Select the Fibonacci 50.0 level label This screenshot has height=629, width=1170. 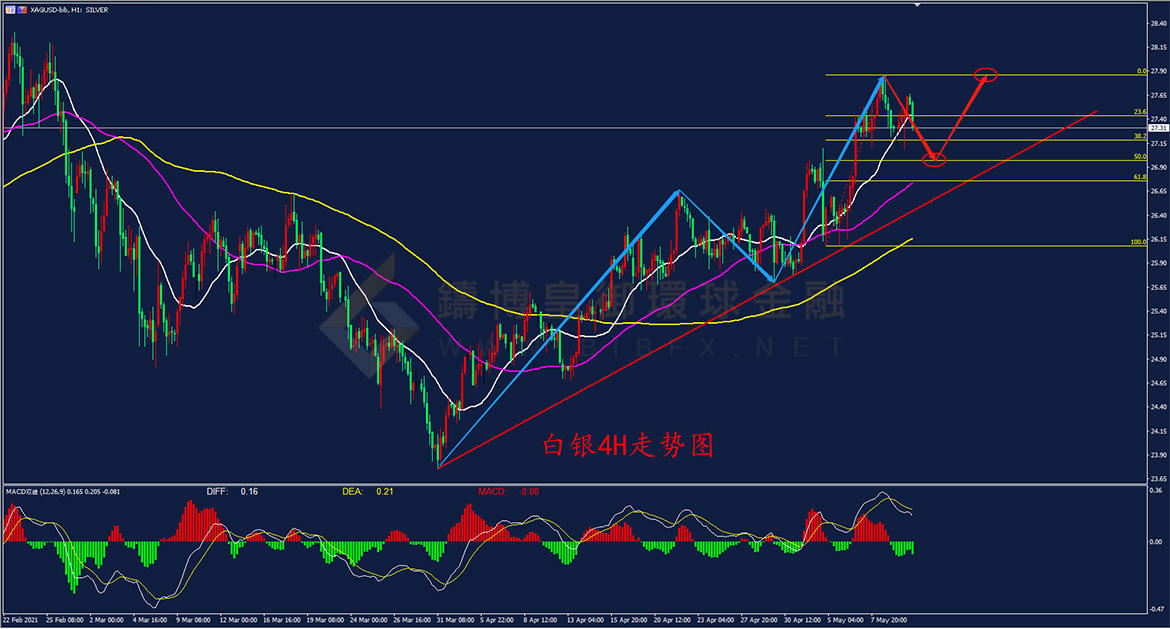(x=1139, y=157)
